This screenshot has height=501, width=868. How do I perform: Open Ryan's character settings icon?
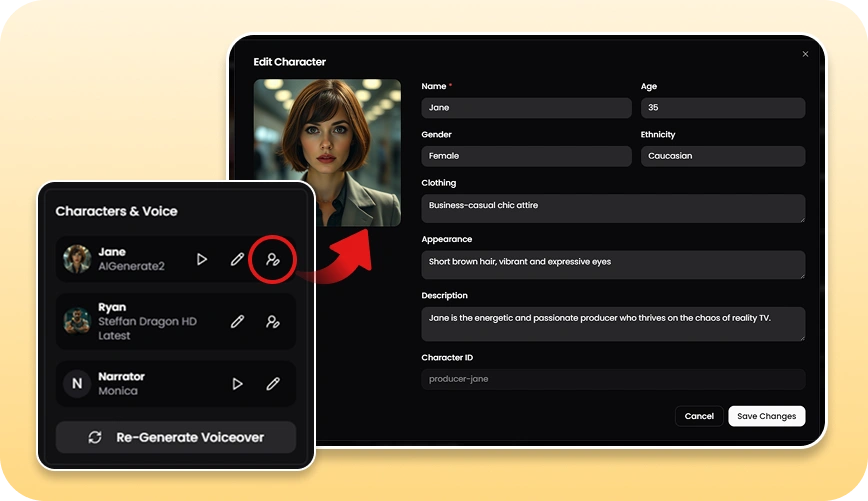tap(272, 322)
